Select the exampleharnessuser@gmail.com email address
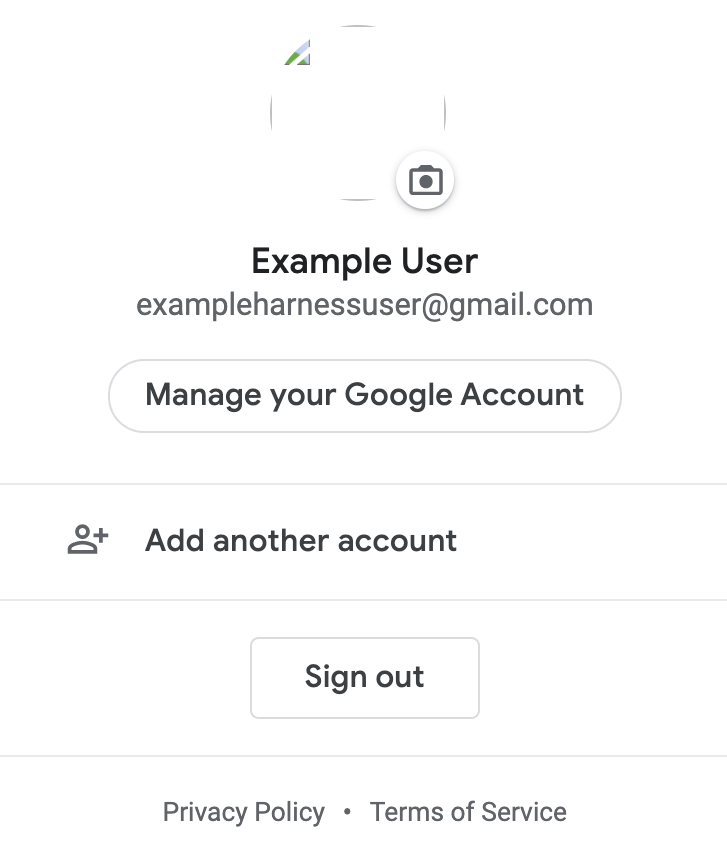The image size is (727, 841). pyautogui.click(x=364, y=305)
